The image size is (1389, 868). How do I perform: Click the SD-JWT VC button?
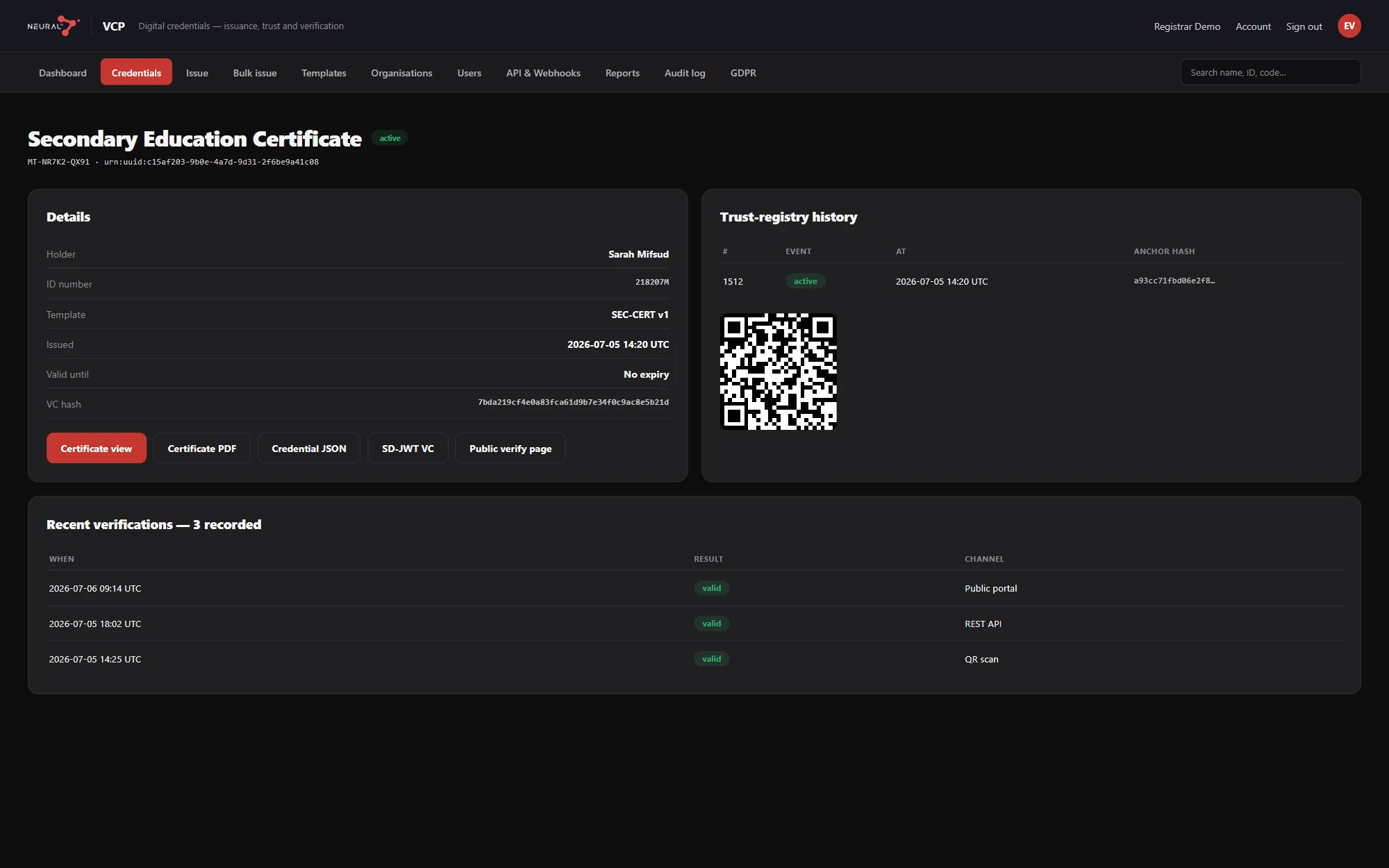click(x=408, y=448)
